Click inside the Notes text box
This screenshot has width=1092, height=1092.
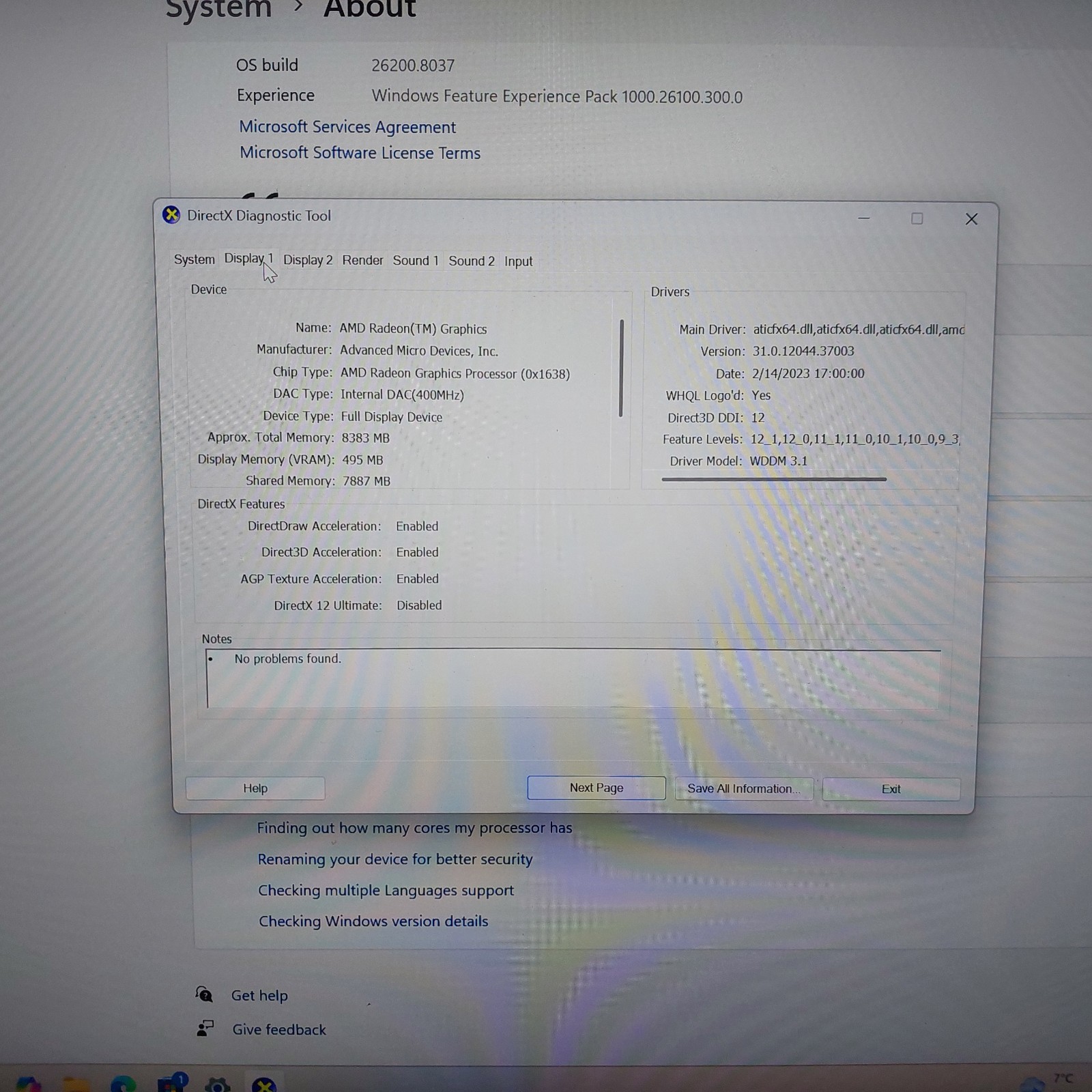[573, 678]
